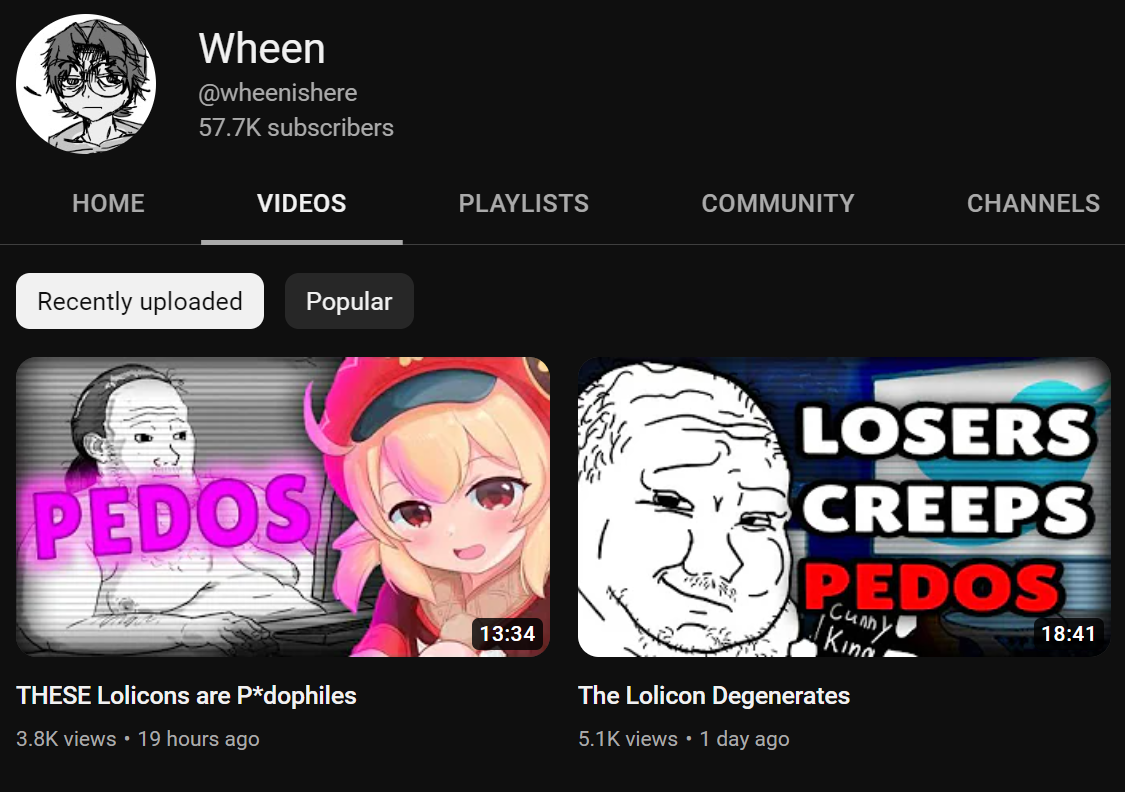This screenshot has width=1125, height=792.
Task: Click the Wheen channel name heading
Action: [262, 49]
